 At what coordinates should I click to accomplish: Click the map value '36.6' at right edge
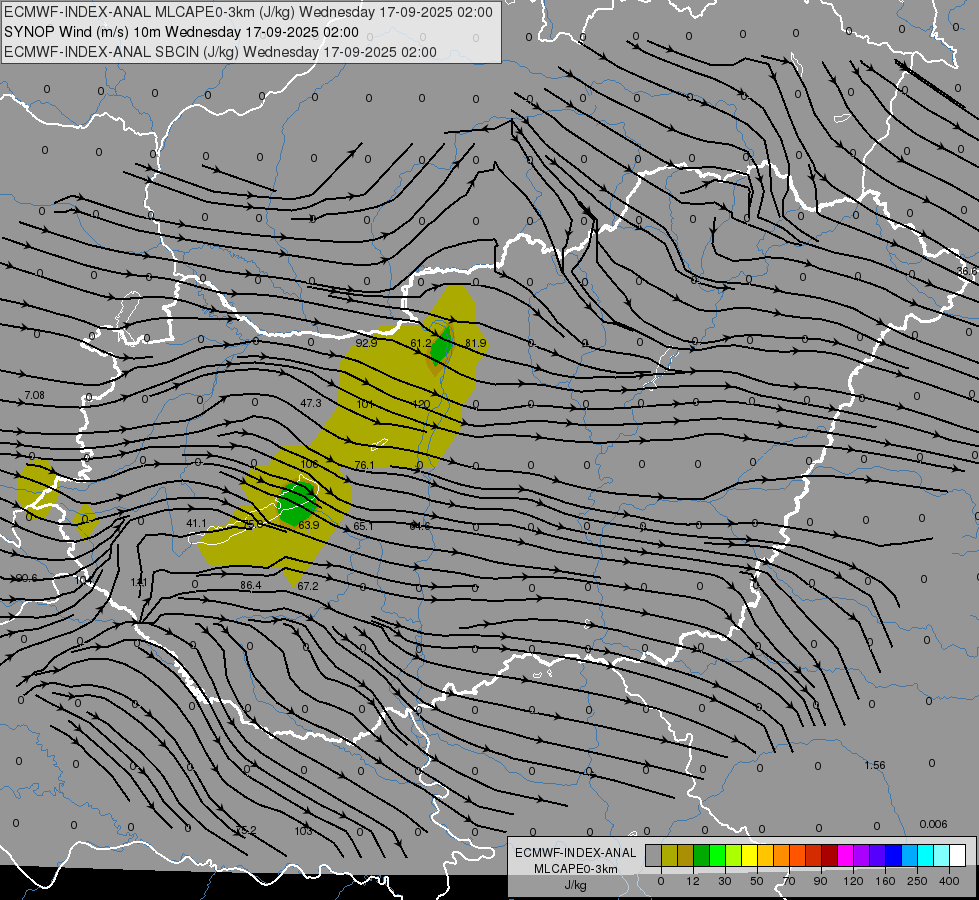point(967,270)
